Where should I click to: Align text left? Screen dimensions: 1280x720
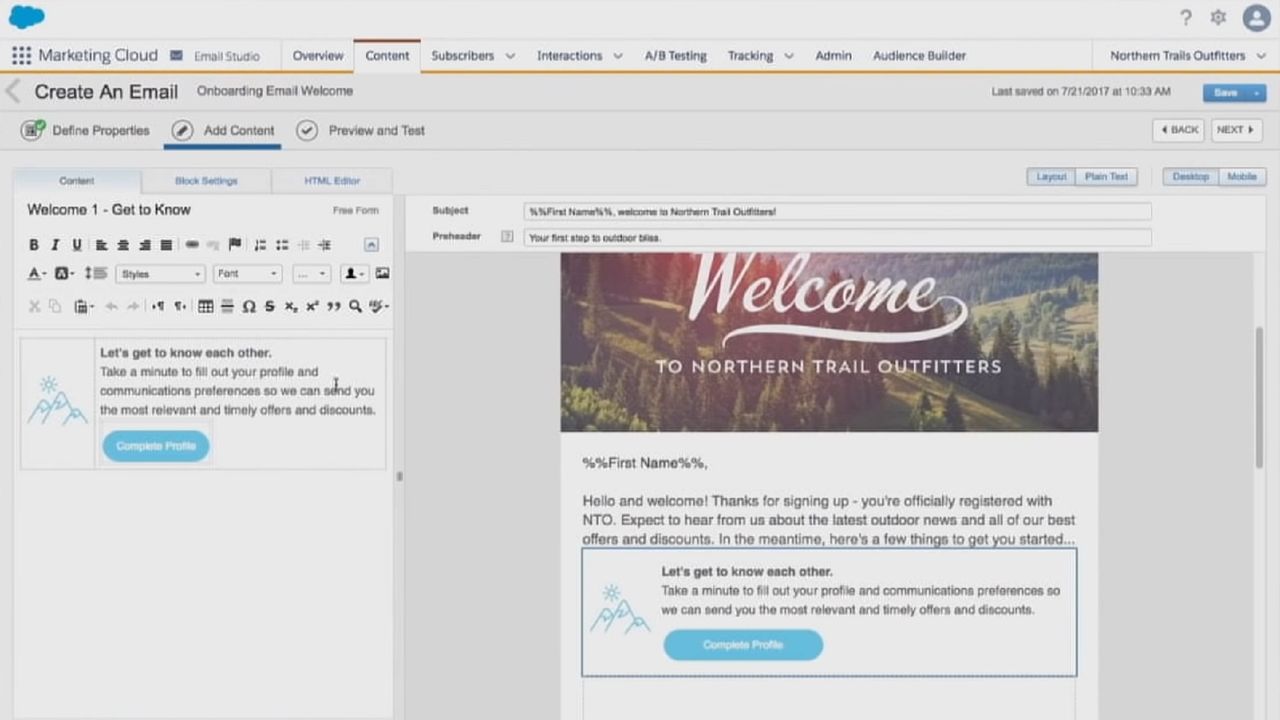point(101,245)
